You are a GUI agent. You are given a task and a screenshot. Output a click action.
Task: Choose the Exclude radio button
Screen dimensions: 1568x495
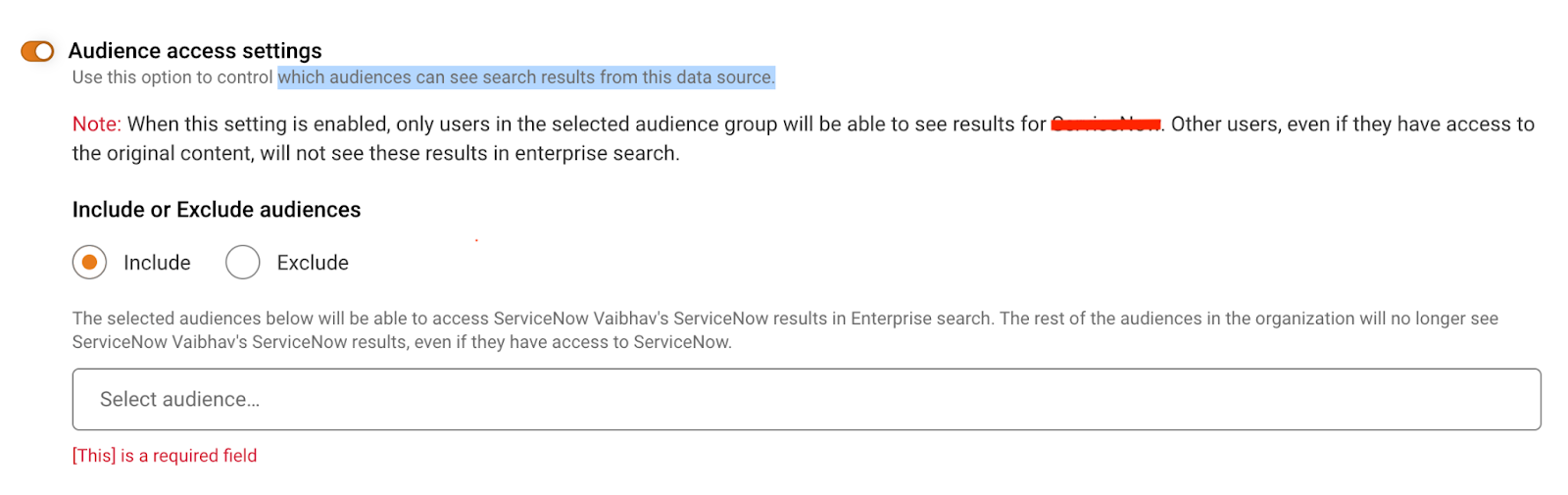(x=243, y=263)
